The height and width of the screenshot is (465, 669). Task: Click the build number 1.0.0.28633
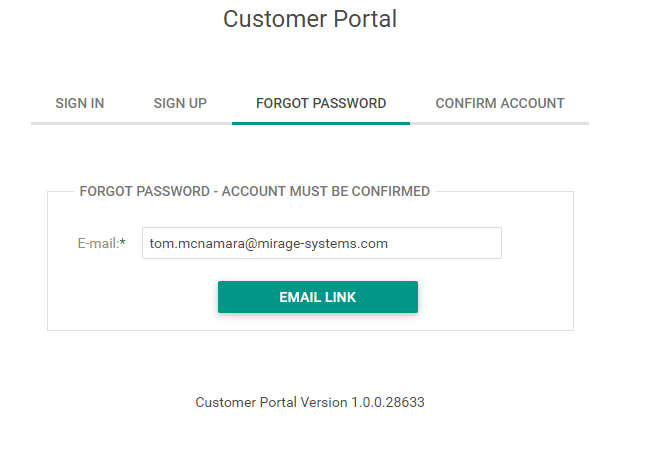[388, 402]
